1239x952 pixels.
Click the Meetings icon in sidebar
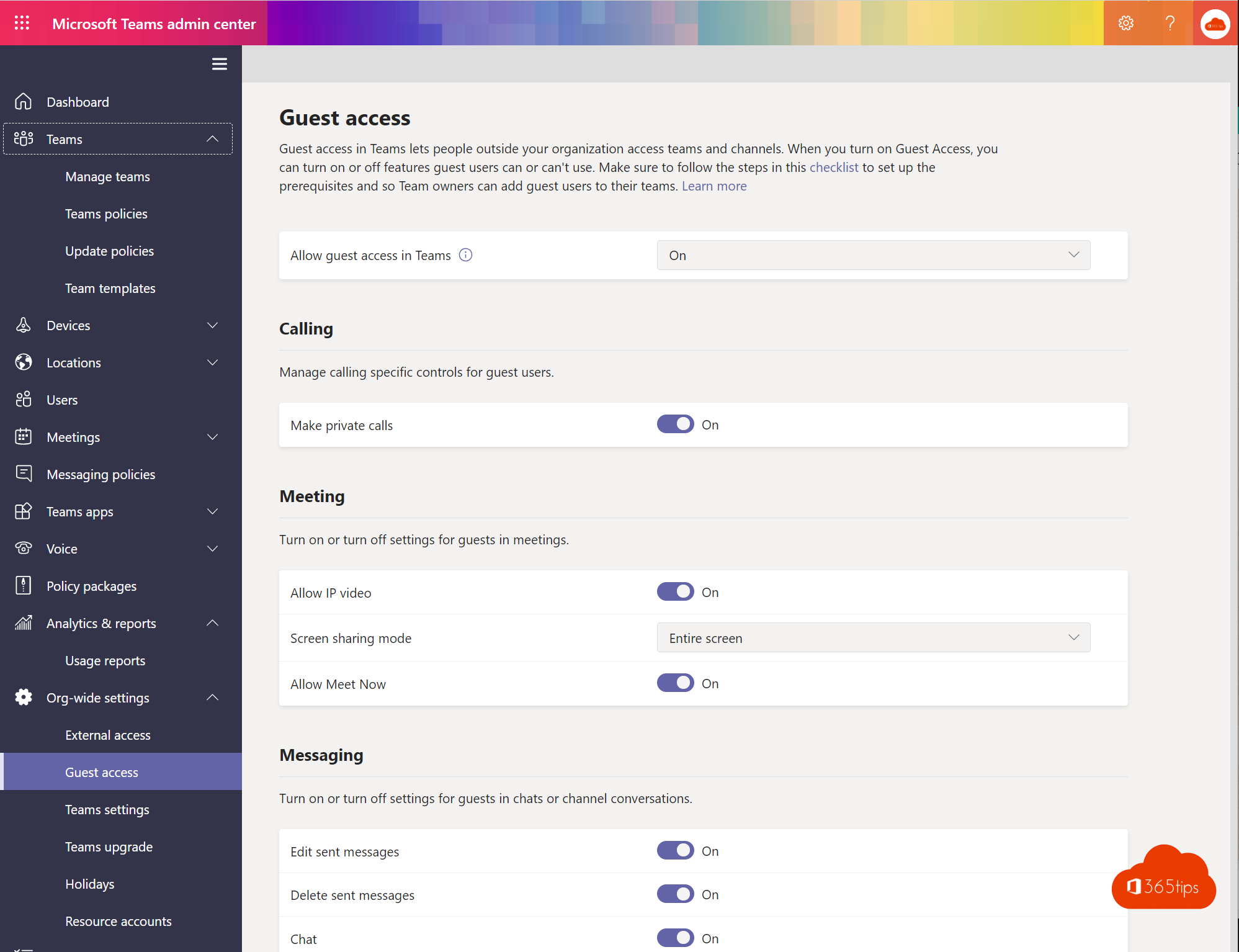[x=24, y=436]
